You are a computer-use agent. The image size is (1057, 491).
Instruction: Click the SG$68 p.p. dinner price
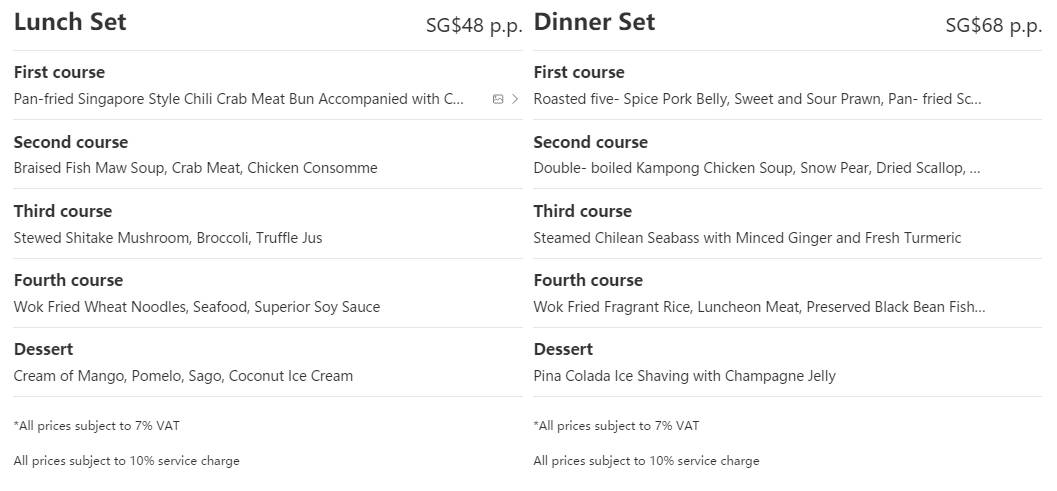click(993, 26)
